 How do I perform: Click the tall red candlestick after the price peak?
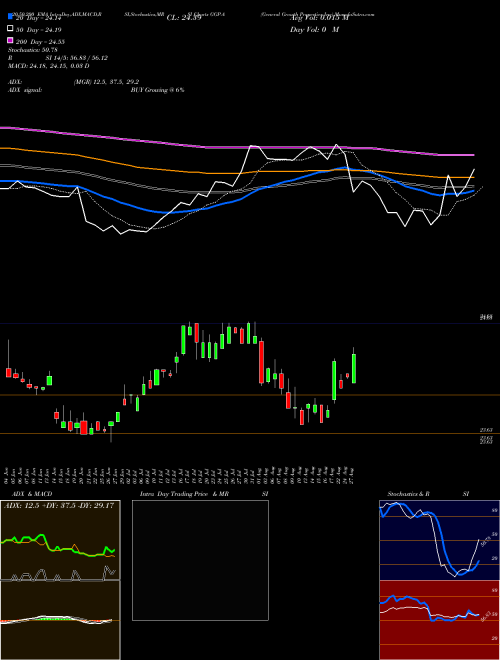(261, 361)
